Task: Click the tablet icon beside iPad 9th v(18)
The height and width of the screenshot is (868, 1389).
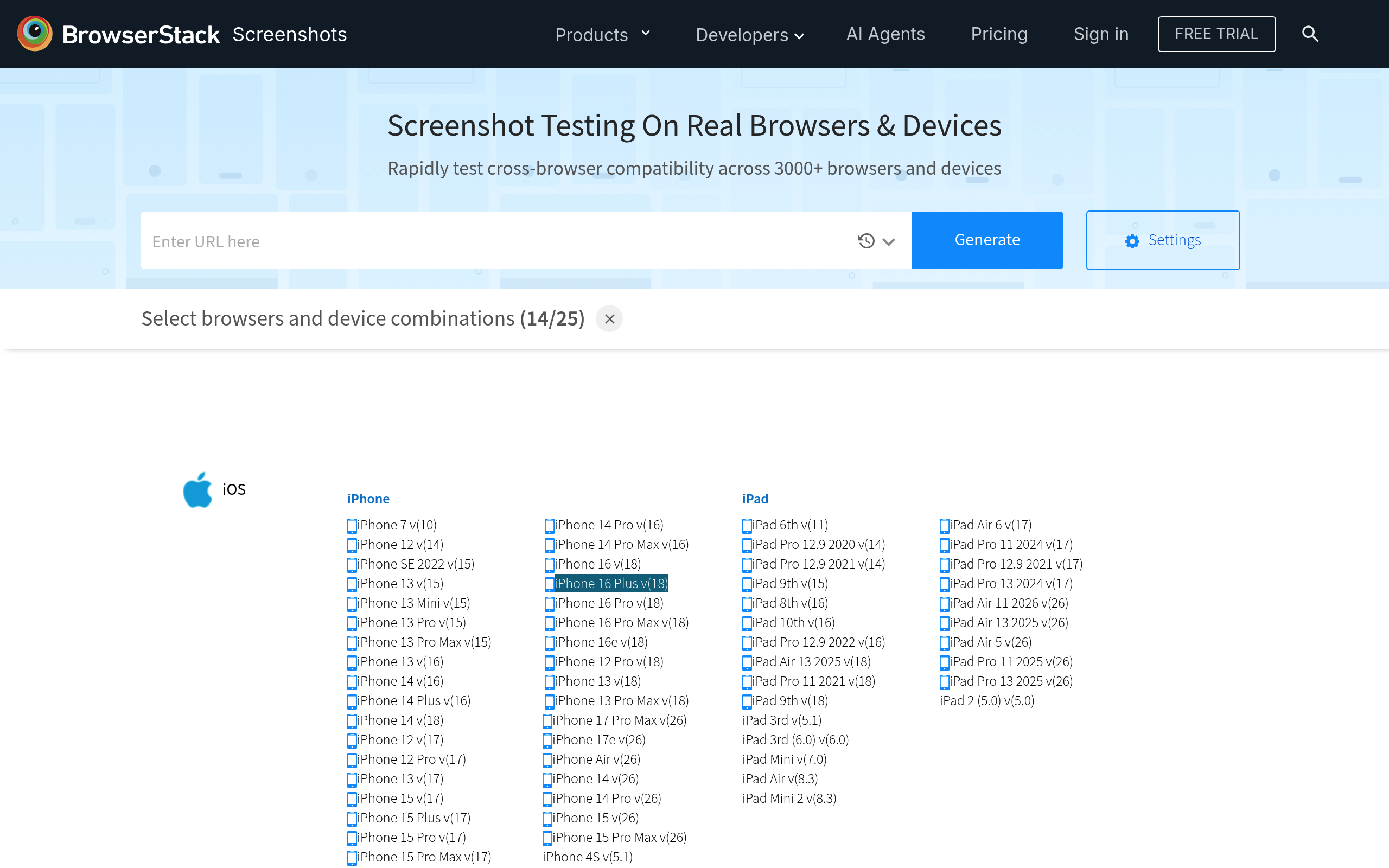Action: click(747, 701)
